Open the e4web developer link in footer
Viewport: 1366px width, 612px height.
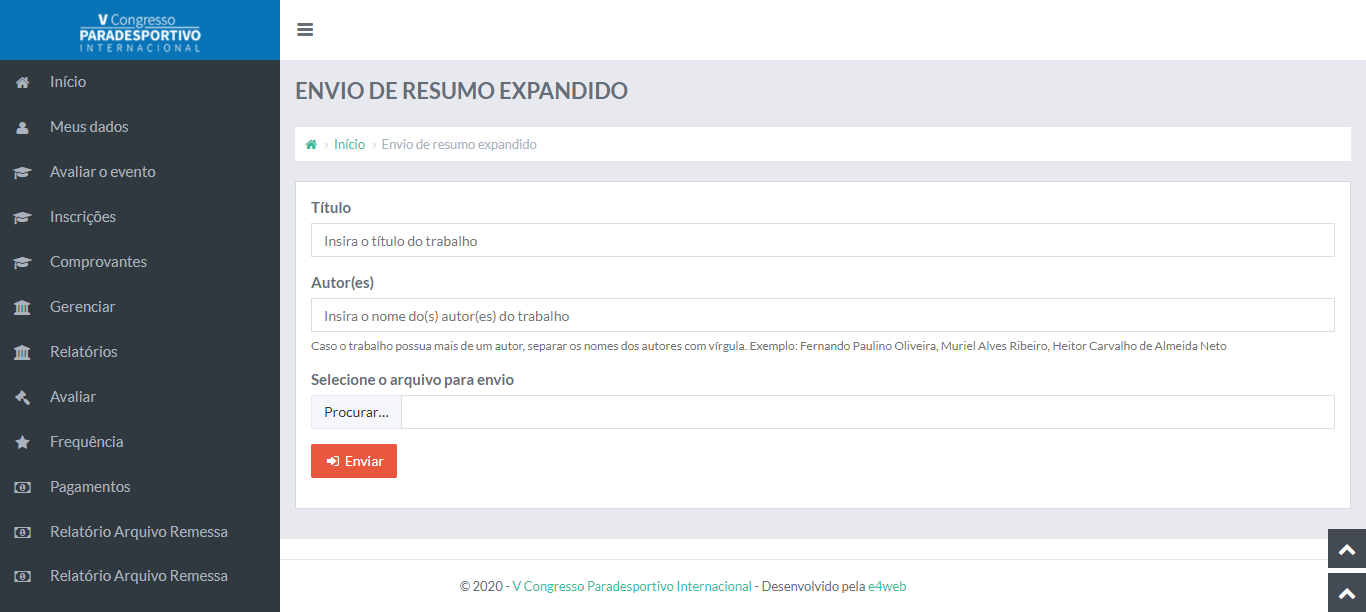point(887,587)
